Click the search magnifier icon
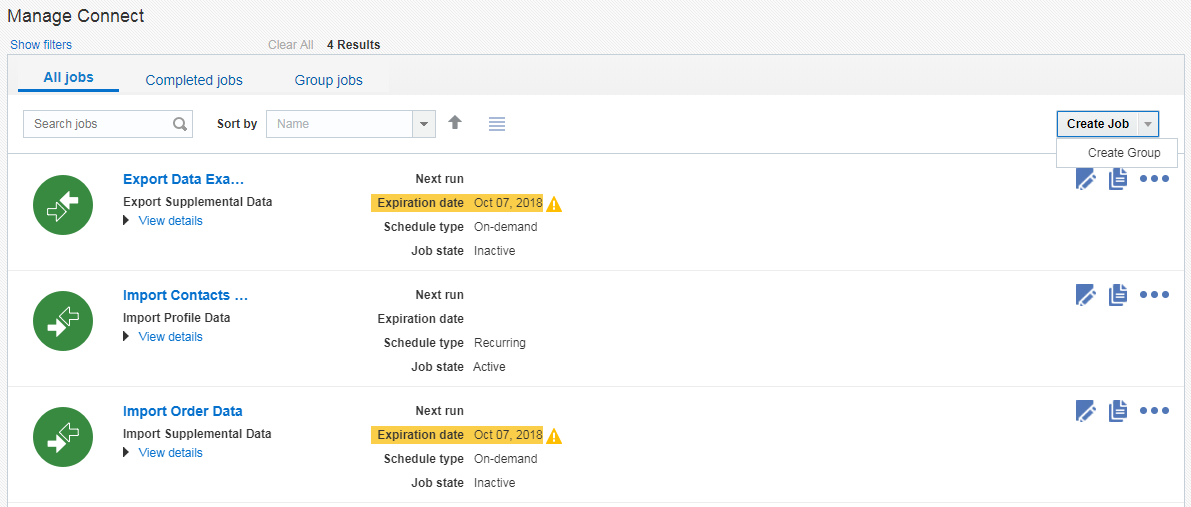 click(x=180, y=124)
